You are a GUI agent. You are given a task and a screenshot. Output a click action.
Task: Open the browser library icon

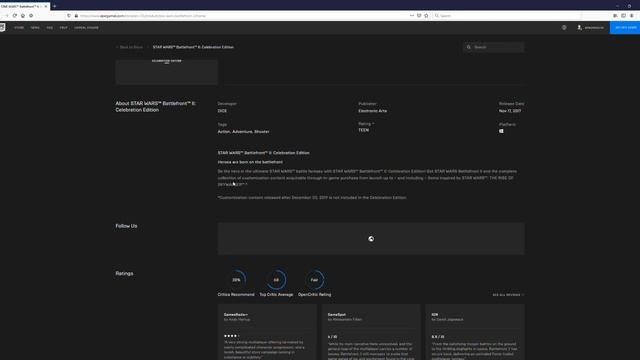[x=615, y=16]
